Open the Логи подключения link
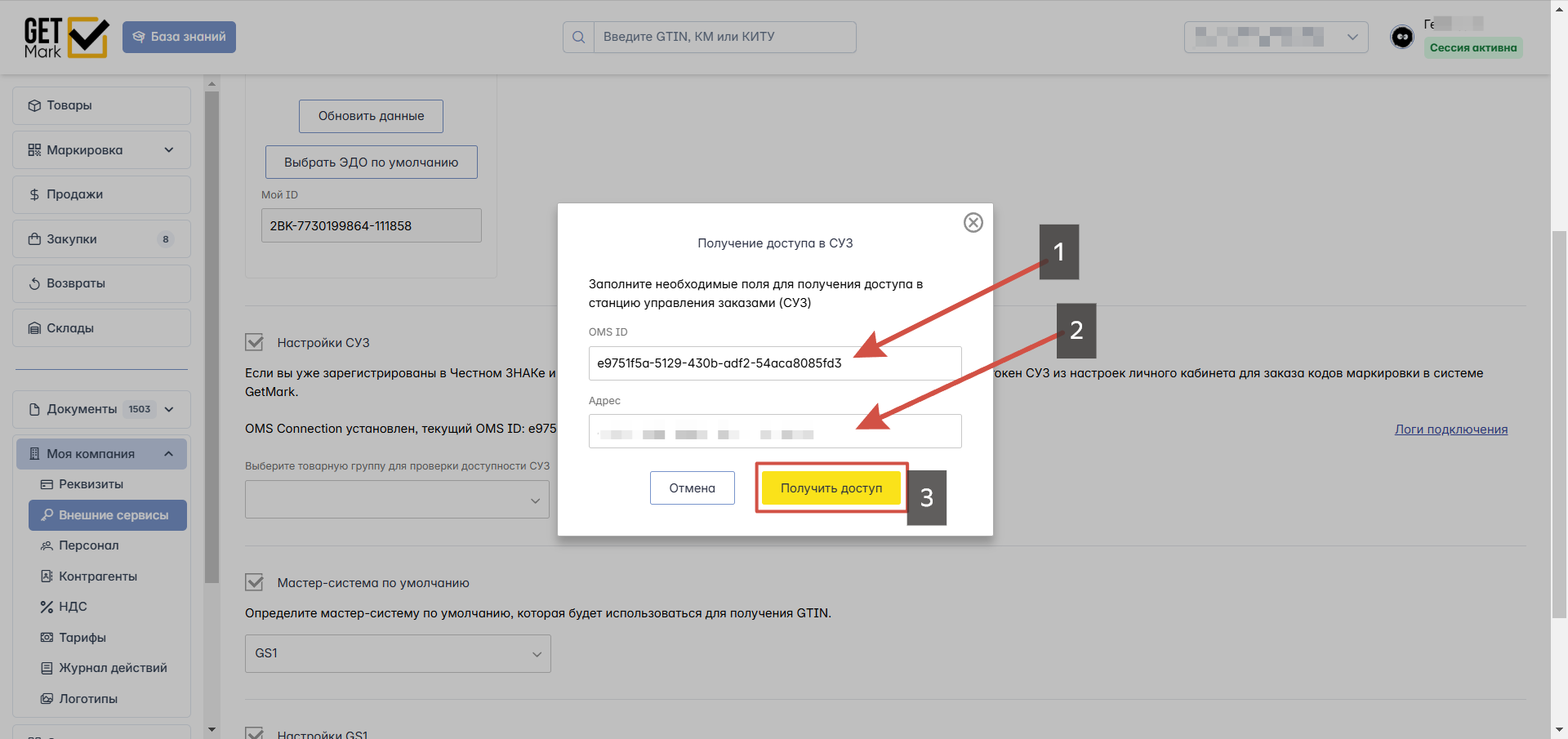1568x739 pixels. 1451,430
